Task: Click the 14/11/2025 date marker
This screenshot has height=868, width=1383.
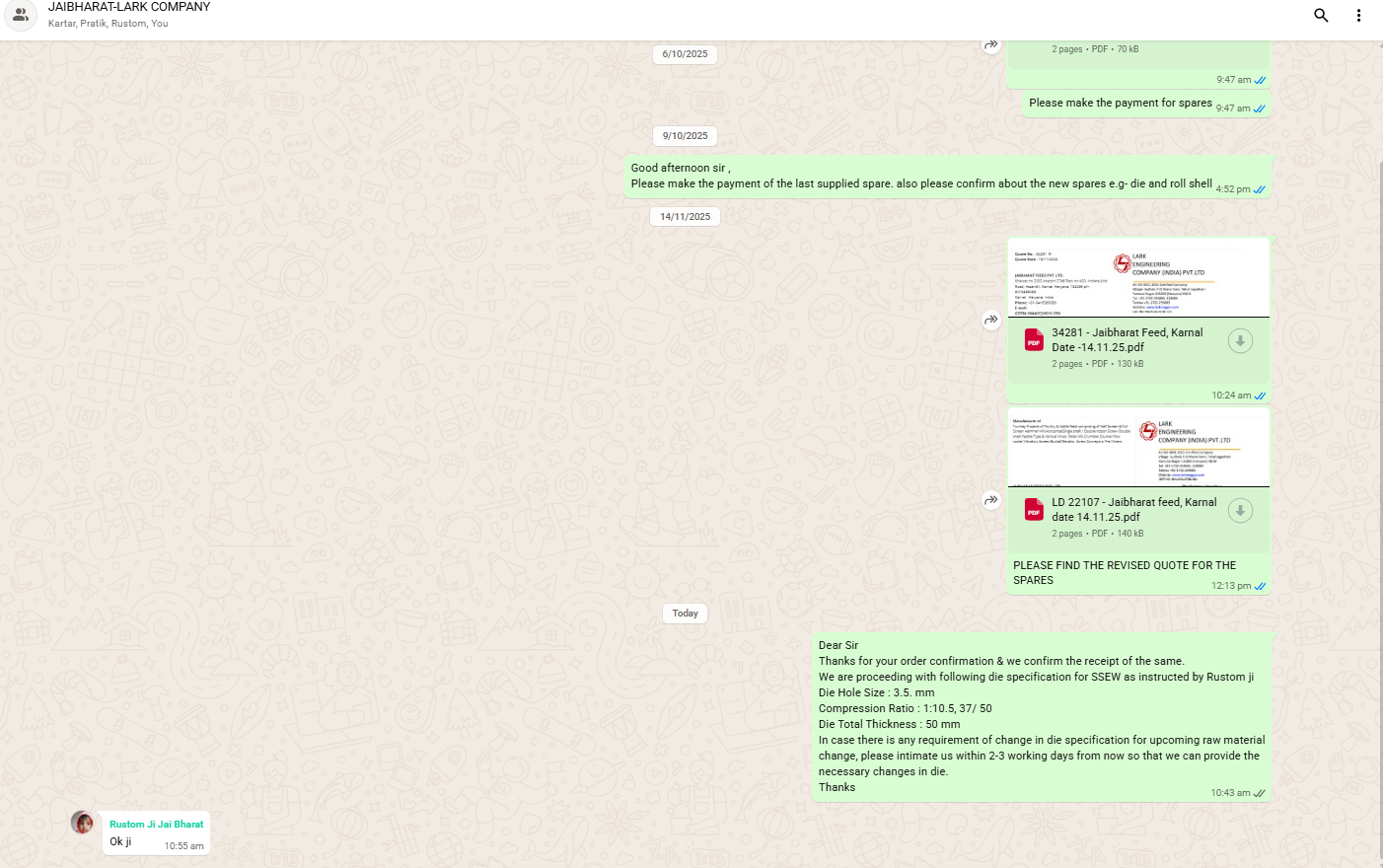Action: pos(685,217)
